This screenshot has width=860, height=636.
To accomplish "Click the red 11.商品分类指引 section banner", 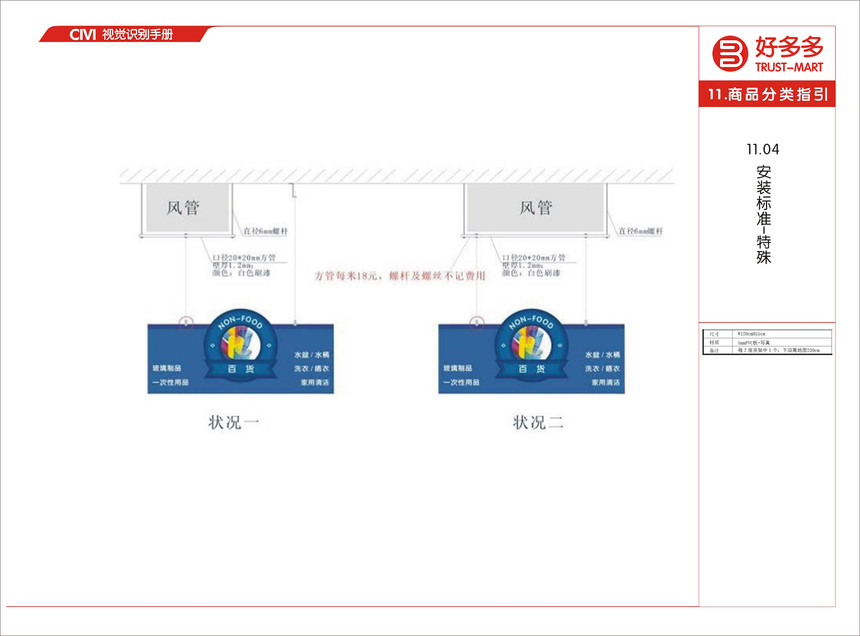I will [x=767, y=94].
